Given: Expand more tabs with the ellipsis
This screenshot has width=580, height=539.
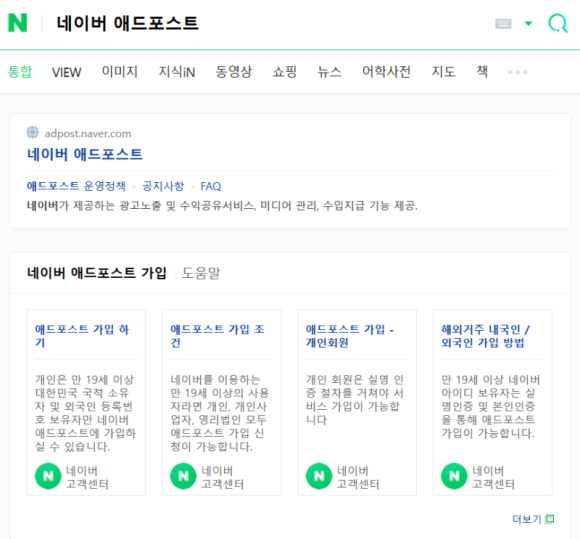Looking at the screenshot, I should [x=517, y=72].
